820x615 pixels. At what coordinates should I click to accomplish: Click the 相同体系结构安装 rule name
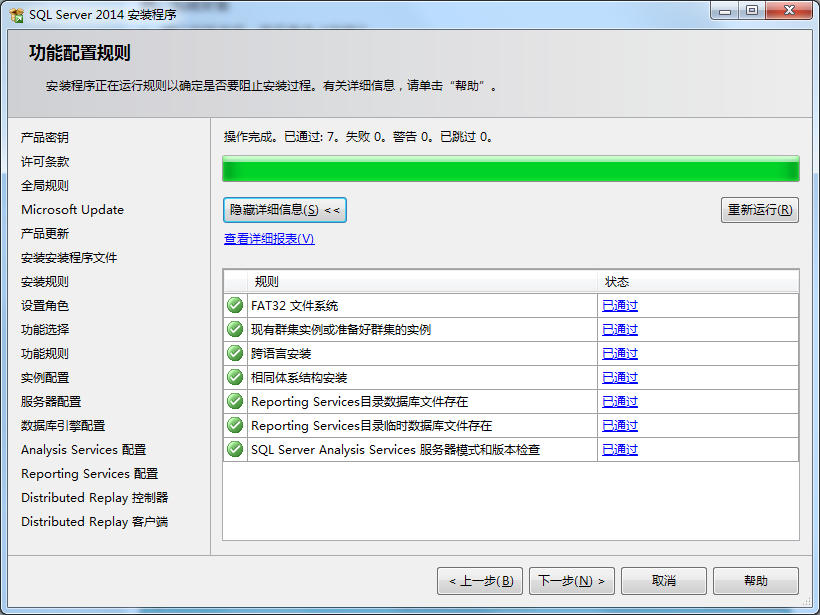point(299,378)
